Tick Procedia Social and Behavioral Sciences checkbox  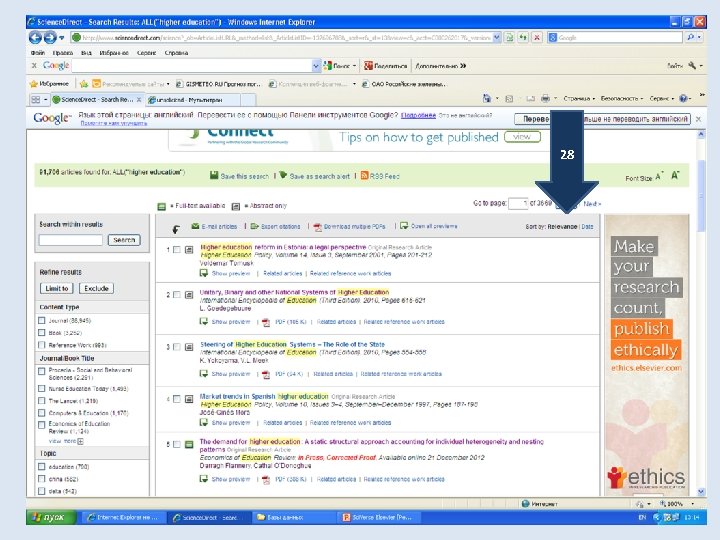click(42, 370)
